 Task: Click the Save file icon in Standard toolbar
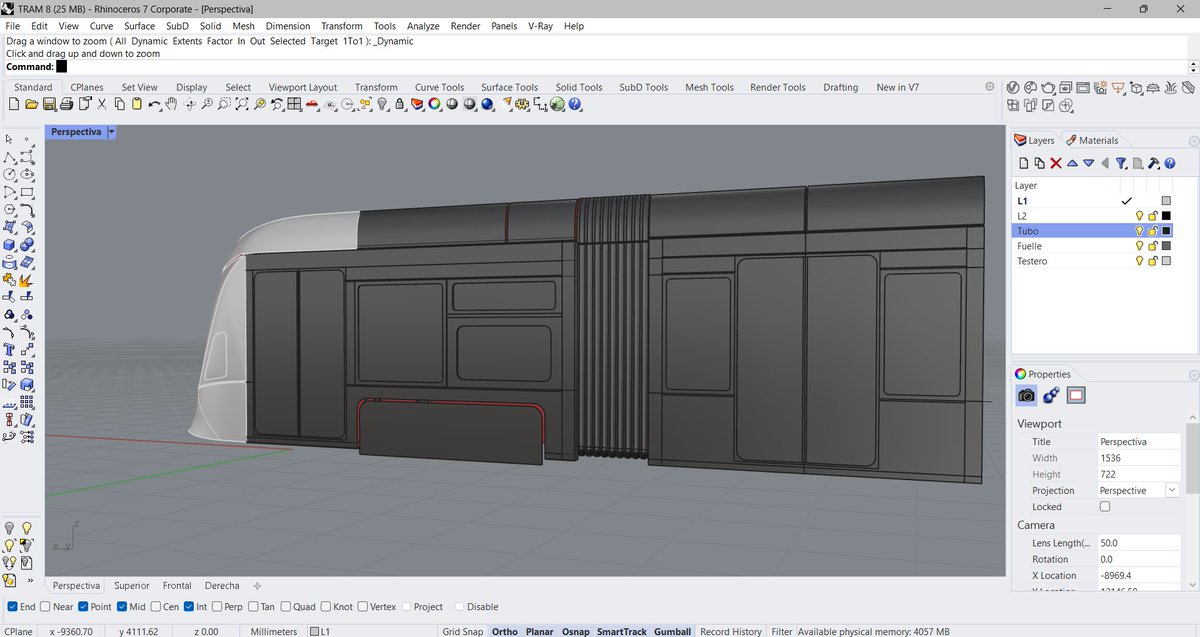tap(48, 104)
